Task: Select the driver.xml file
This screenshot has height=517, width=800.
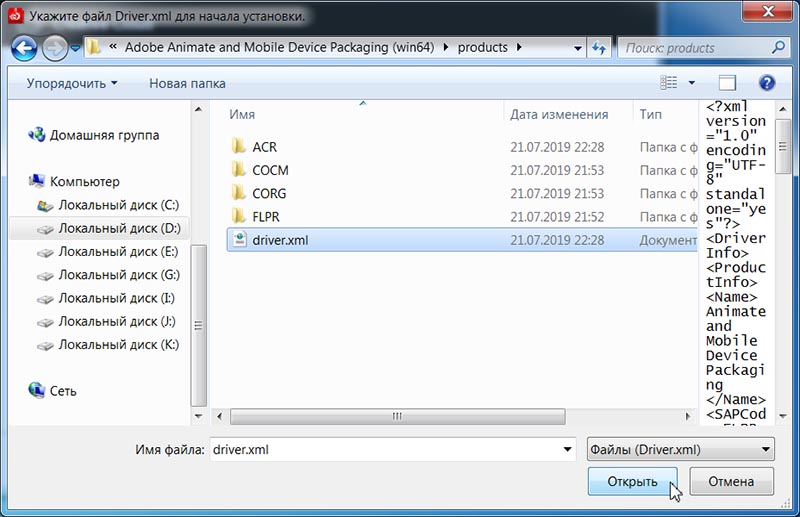Action: tap(462, 240)
